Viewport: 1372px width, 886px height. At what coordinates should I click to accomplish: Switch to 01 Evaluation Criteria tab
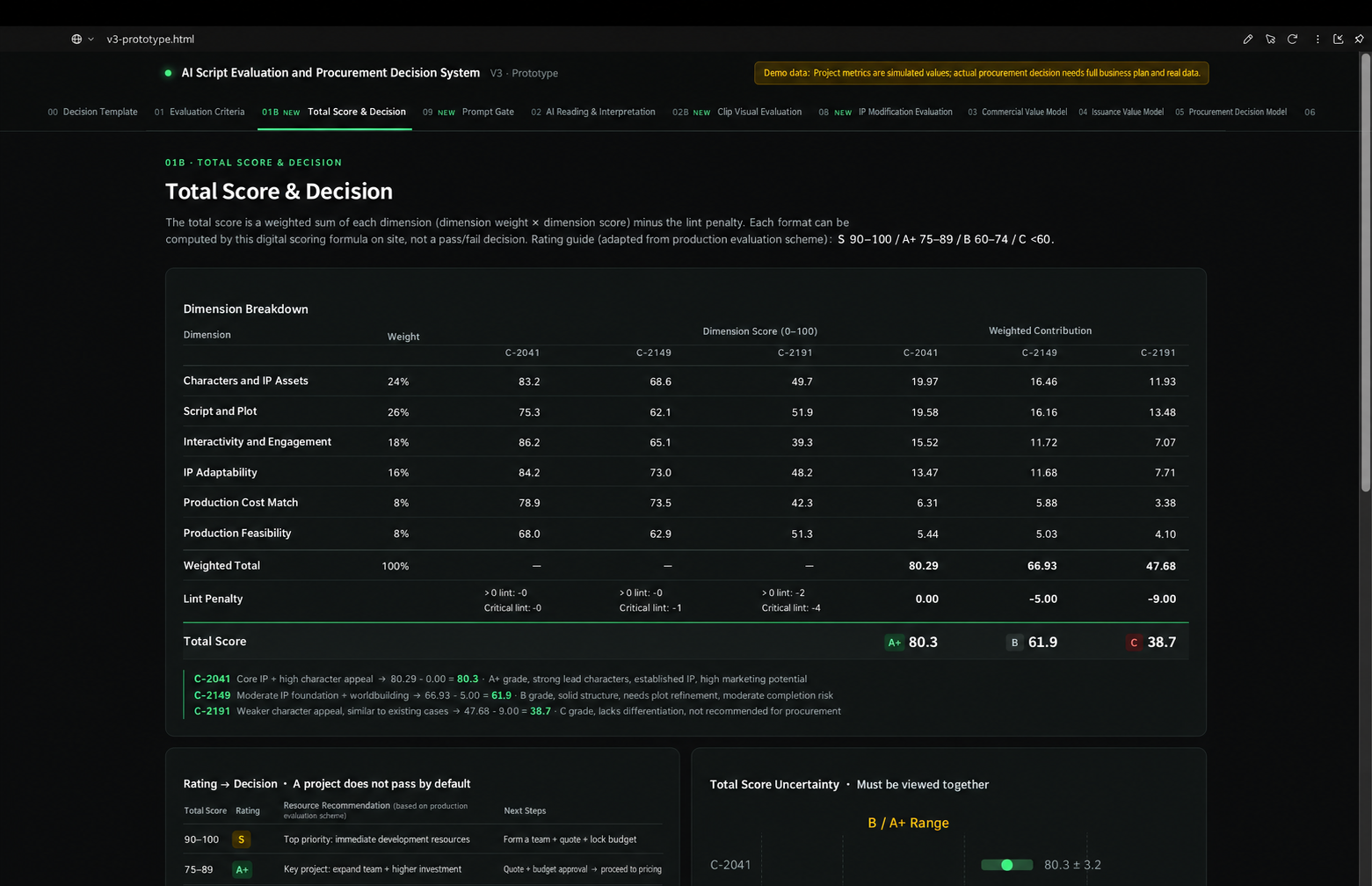coord(200,112)
